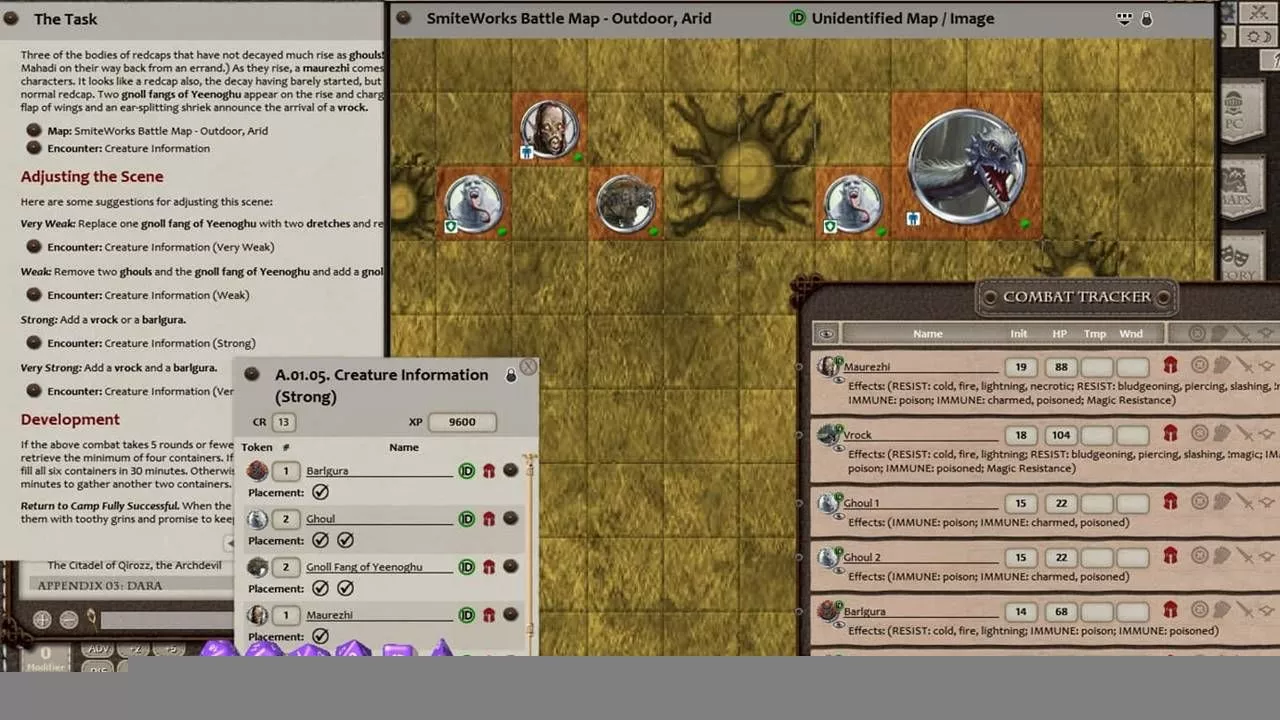Image resolution: width=1280 pixels, height=720 pixels.
Task: Click Barlgura placement checkmark in encounter
Action: tap(320, 492)
